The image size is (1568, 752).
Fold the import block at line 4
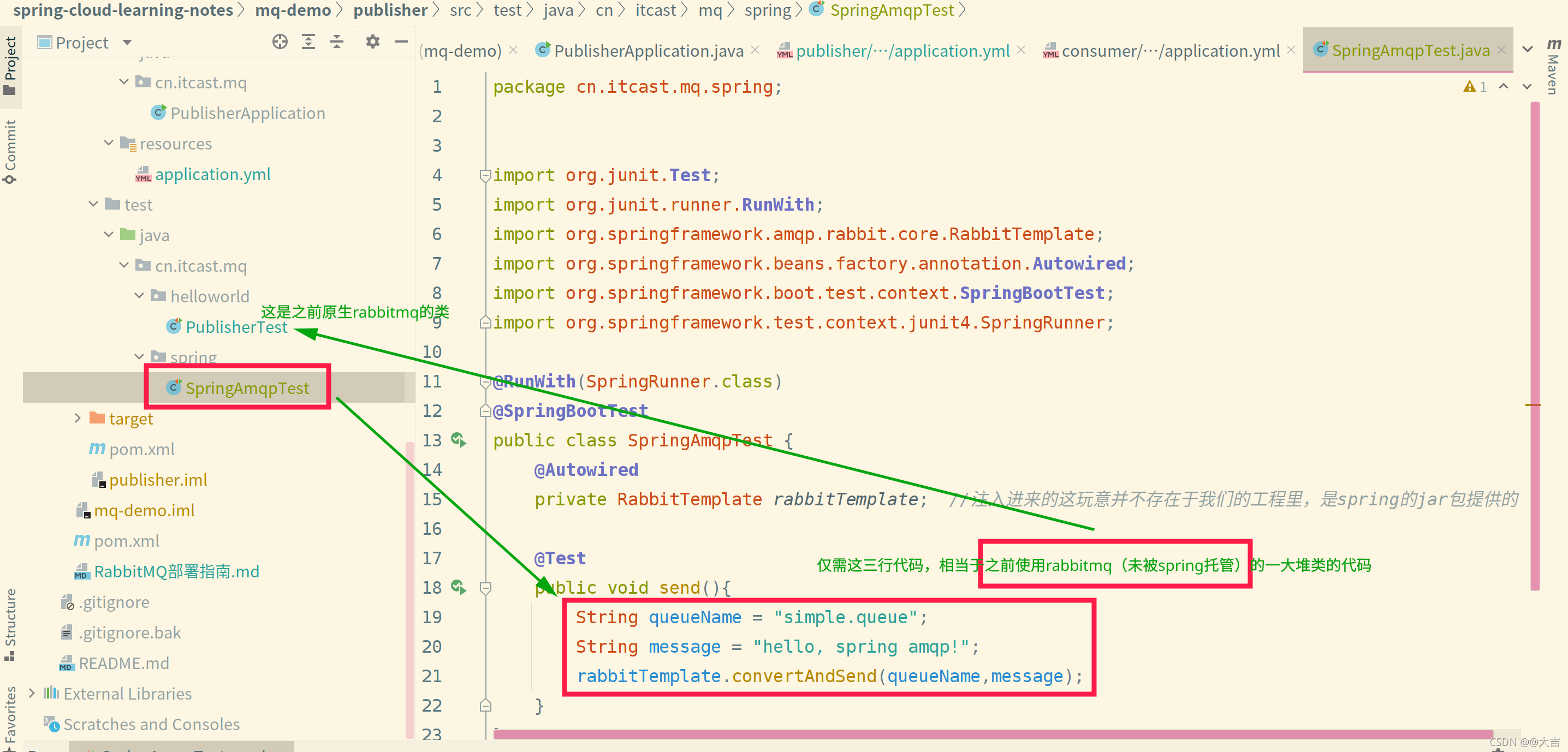point(485,176)
